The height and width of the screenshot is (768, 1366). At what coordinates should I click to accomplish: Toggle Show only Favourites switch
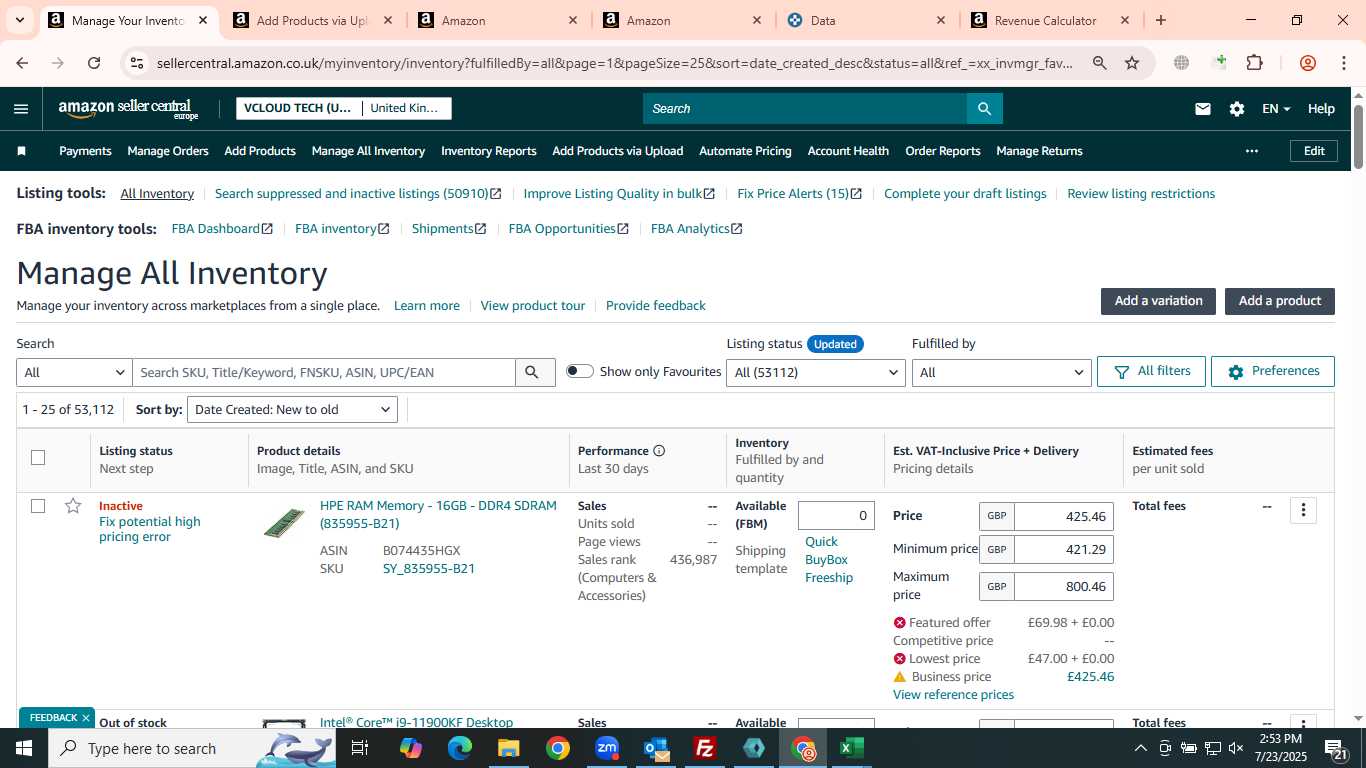pos(580,371)
